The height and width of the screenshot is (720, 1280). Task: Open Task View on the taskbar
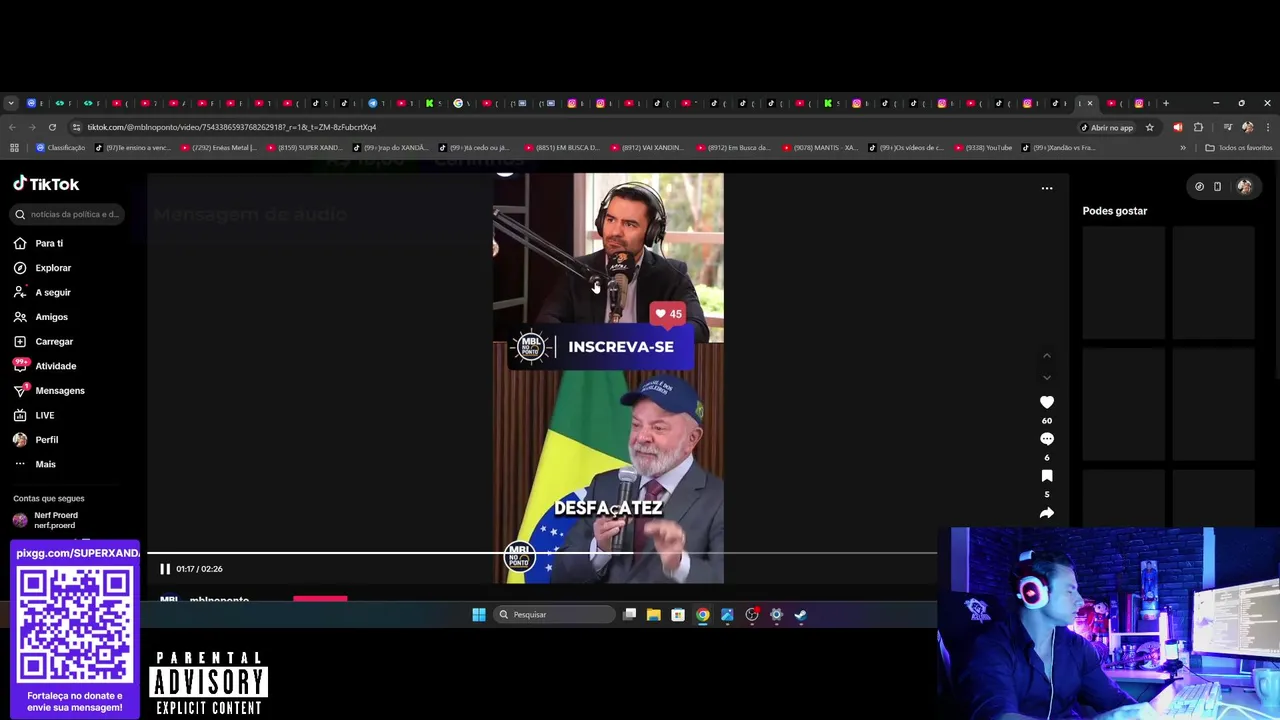pyautogui.click(x=629, y=615)
